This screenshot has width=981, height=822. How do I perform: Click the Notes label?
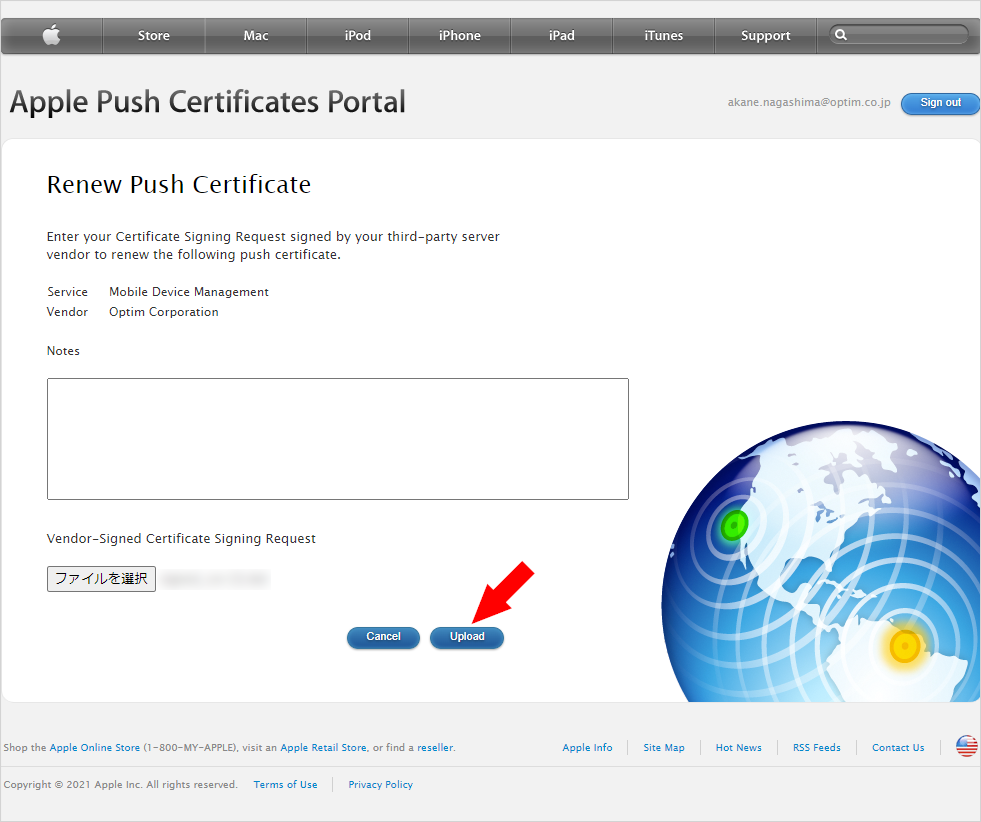click(63, 351)
